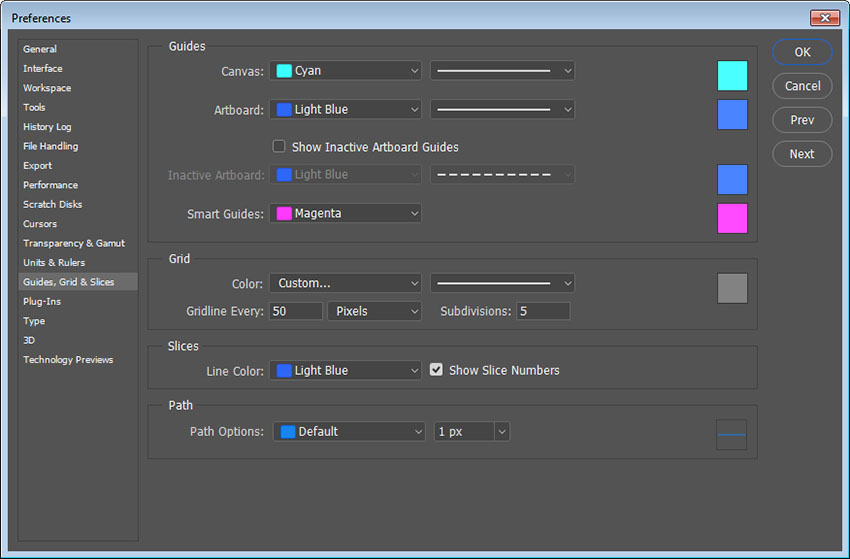850x559 pixels.
Task: Click the Artboard guide blue color swatch
Action: pos(732,114)
